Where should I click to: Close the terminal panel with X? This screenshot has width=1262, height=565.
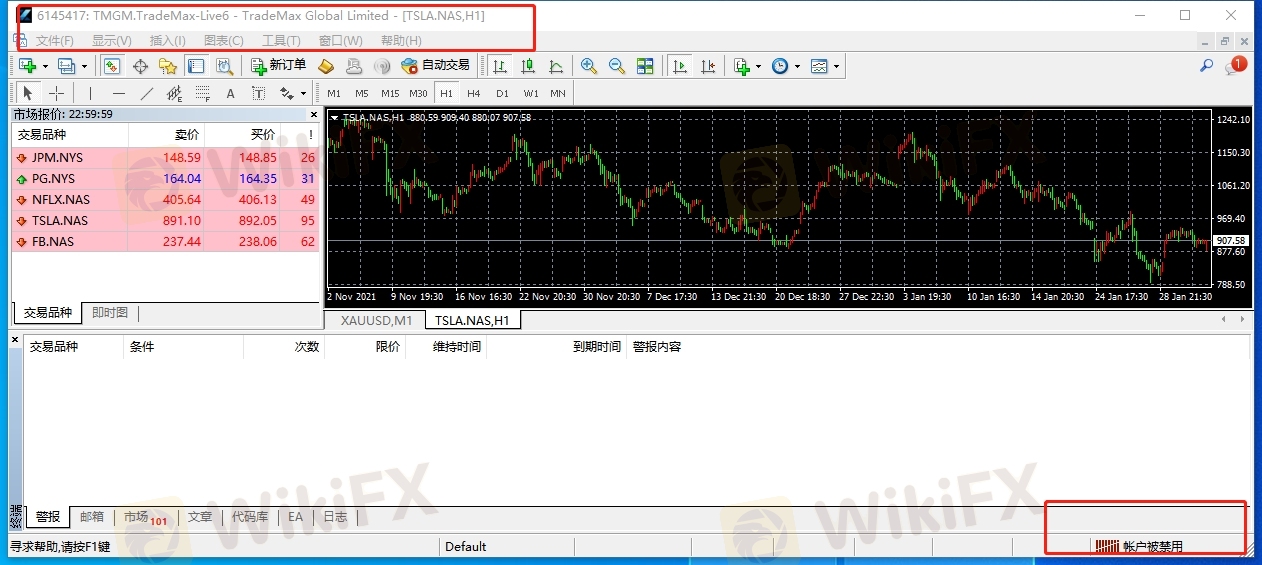point(15,340)
